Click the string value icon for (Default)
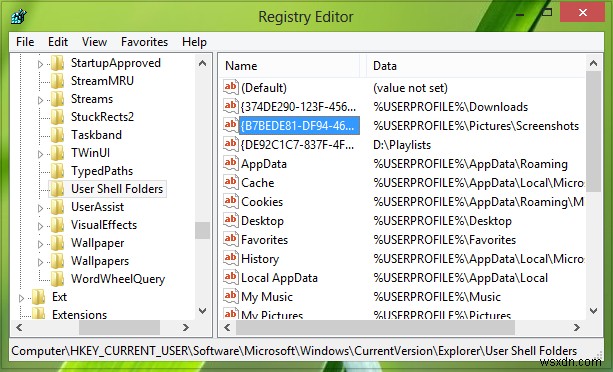613x372 pixels. coord(231,87)
